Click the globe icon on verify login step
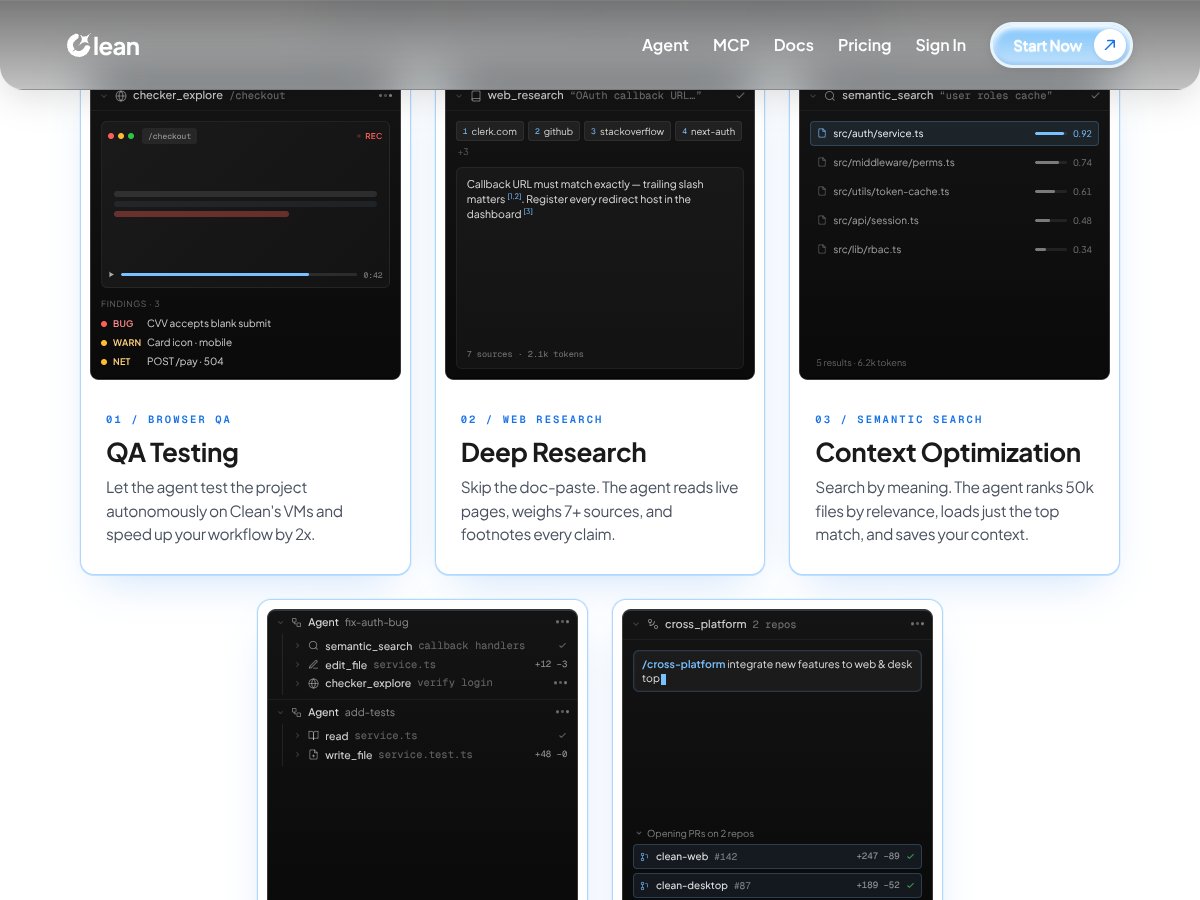This screenshot has width=1200, height=900. (314, 684)
